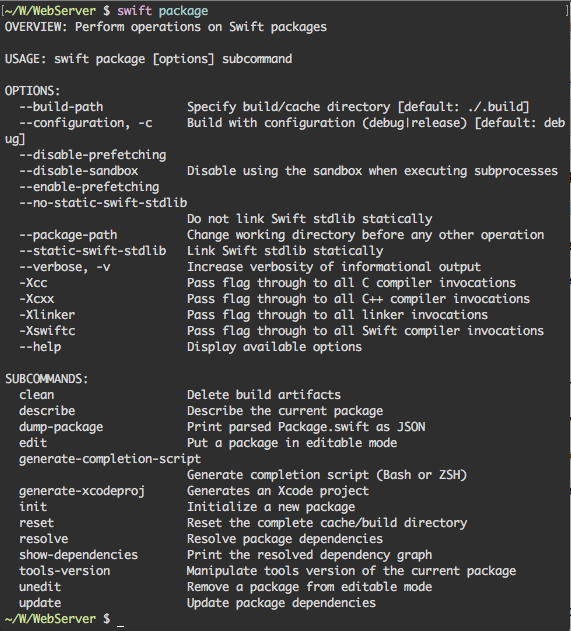Click the -Xswiftc option text
571x631 pixels.
[x=47, y=331]
